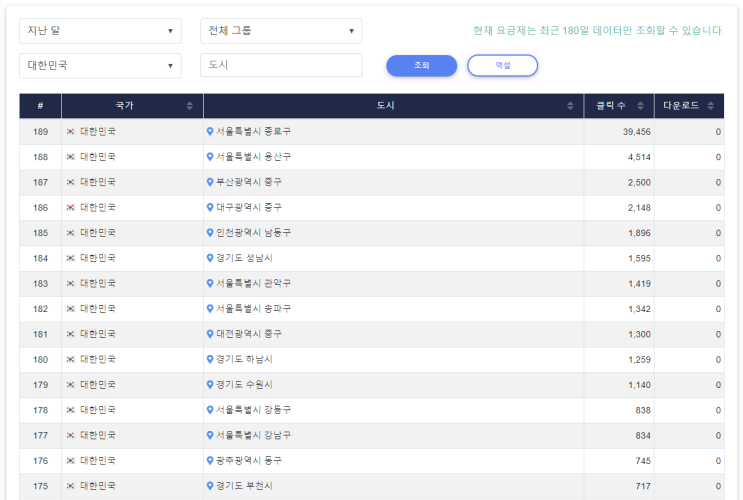743x500 pixels.
Task: Click row number 176
Action: tap(40, 461)
